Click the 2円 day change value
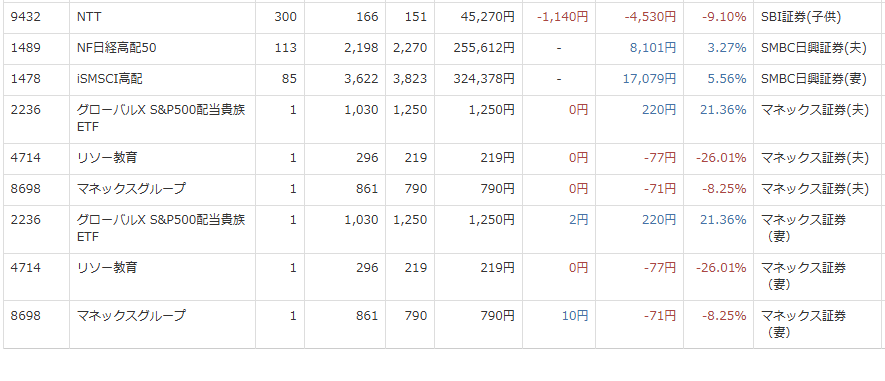Viewport: 885px width, 381px height. tap(578, 220)
